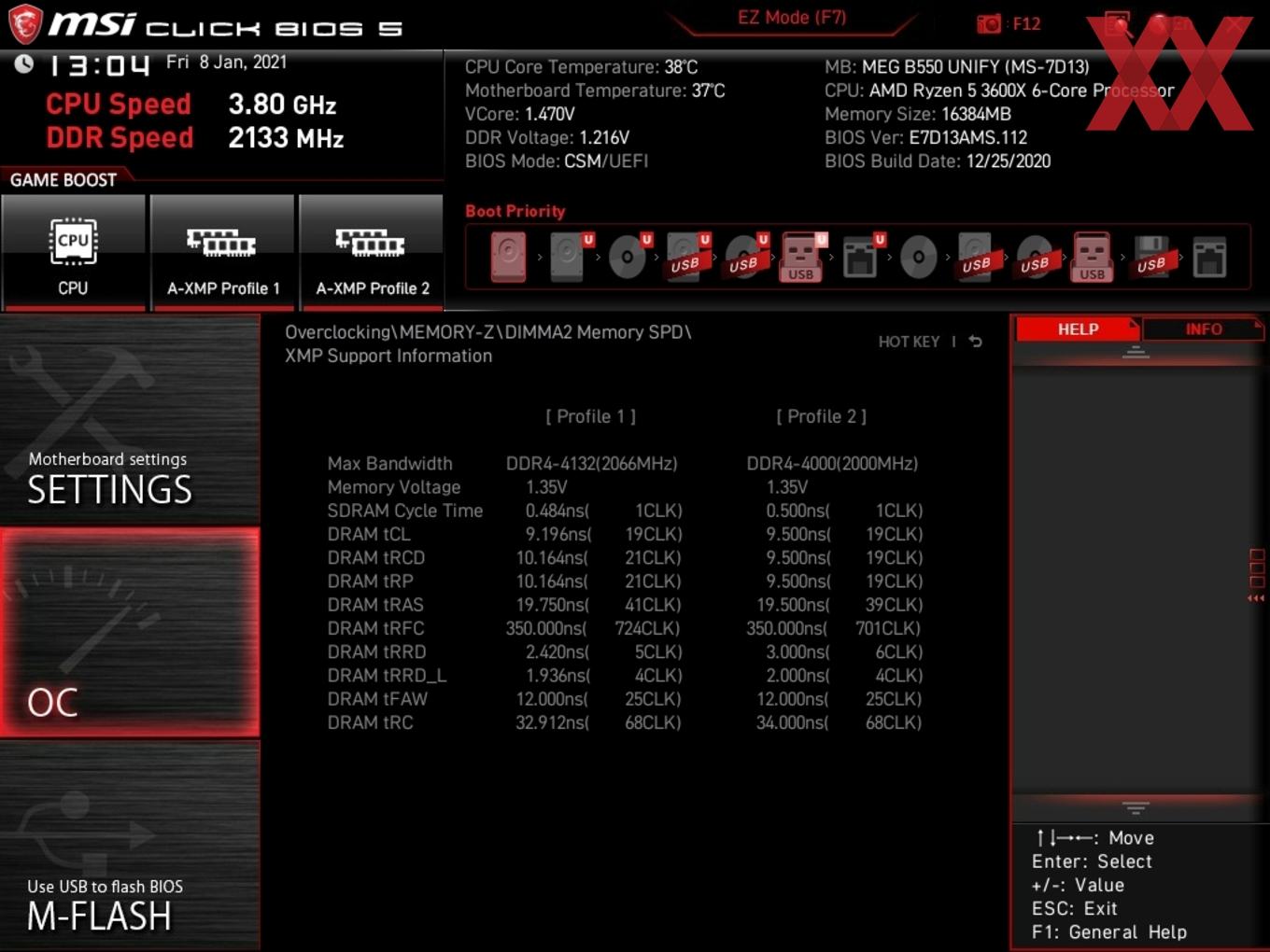Click the clock icon beside the time
1270x952 pixels.
click(24, 63)
